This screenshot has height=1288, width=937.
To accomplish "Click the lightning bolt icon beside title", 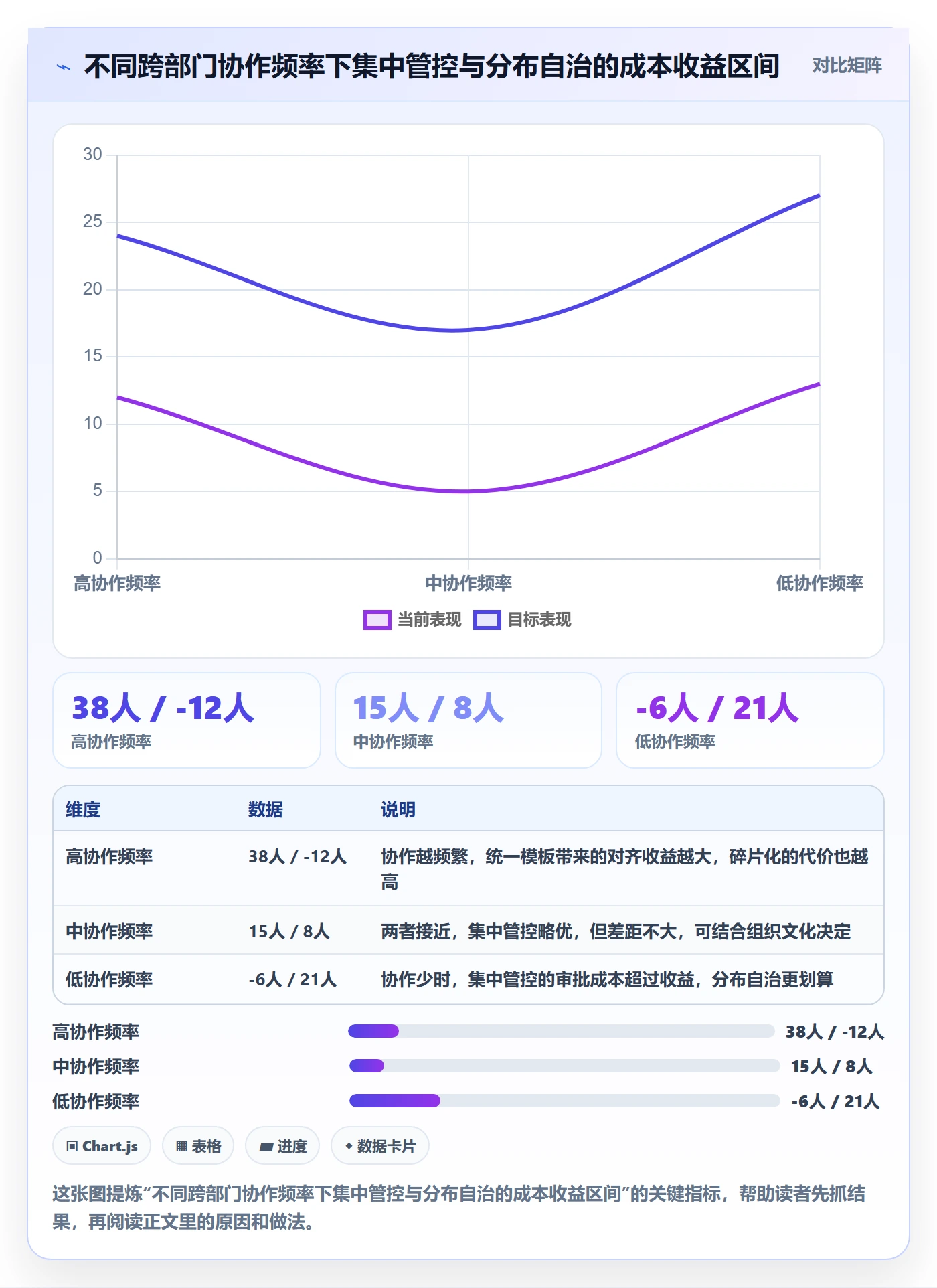I will (64, 67).
